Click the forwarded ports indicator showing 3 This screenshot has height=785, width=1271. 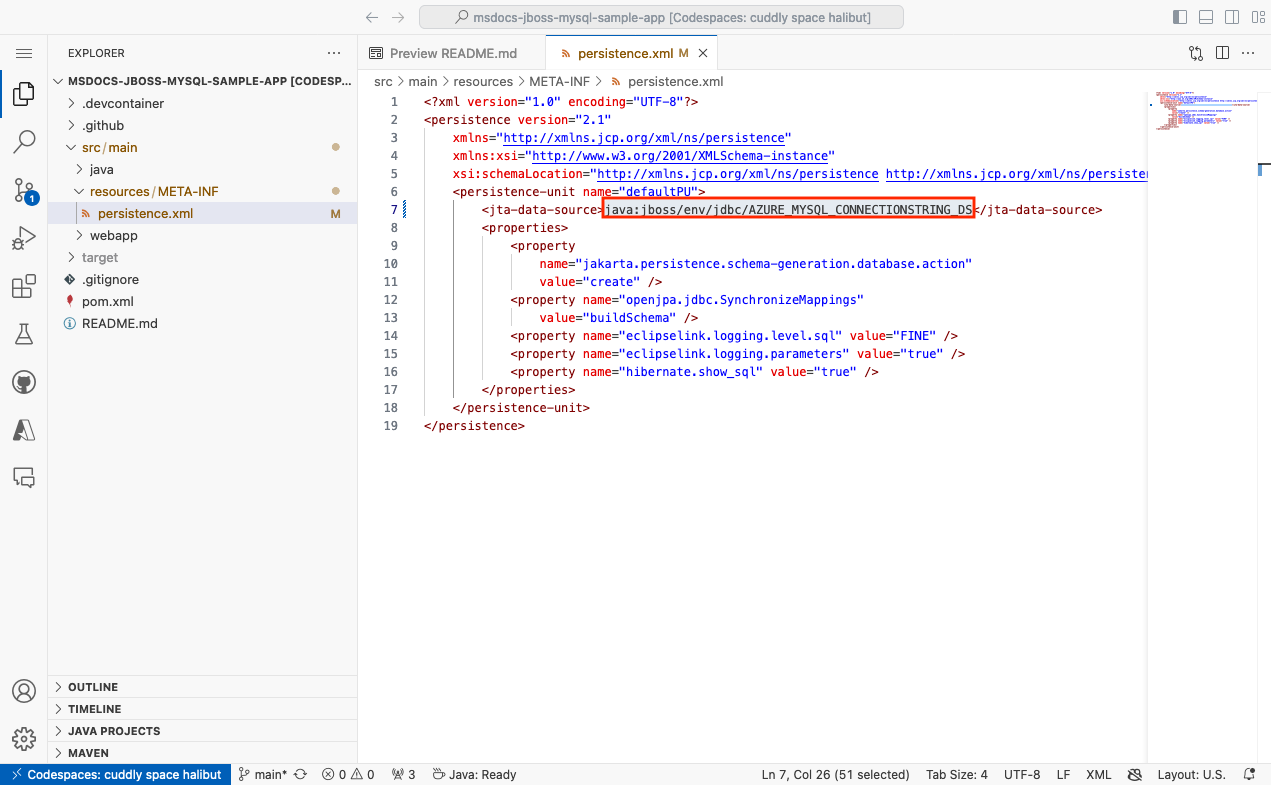pyautogui.click(x=403, y=774)
